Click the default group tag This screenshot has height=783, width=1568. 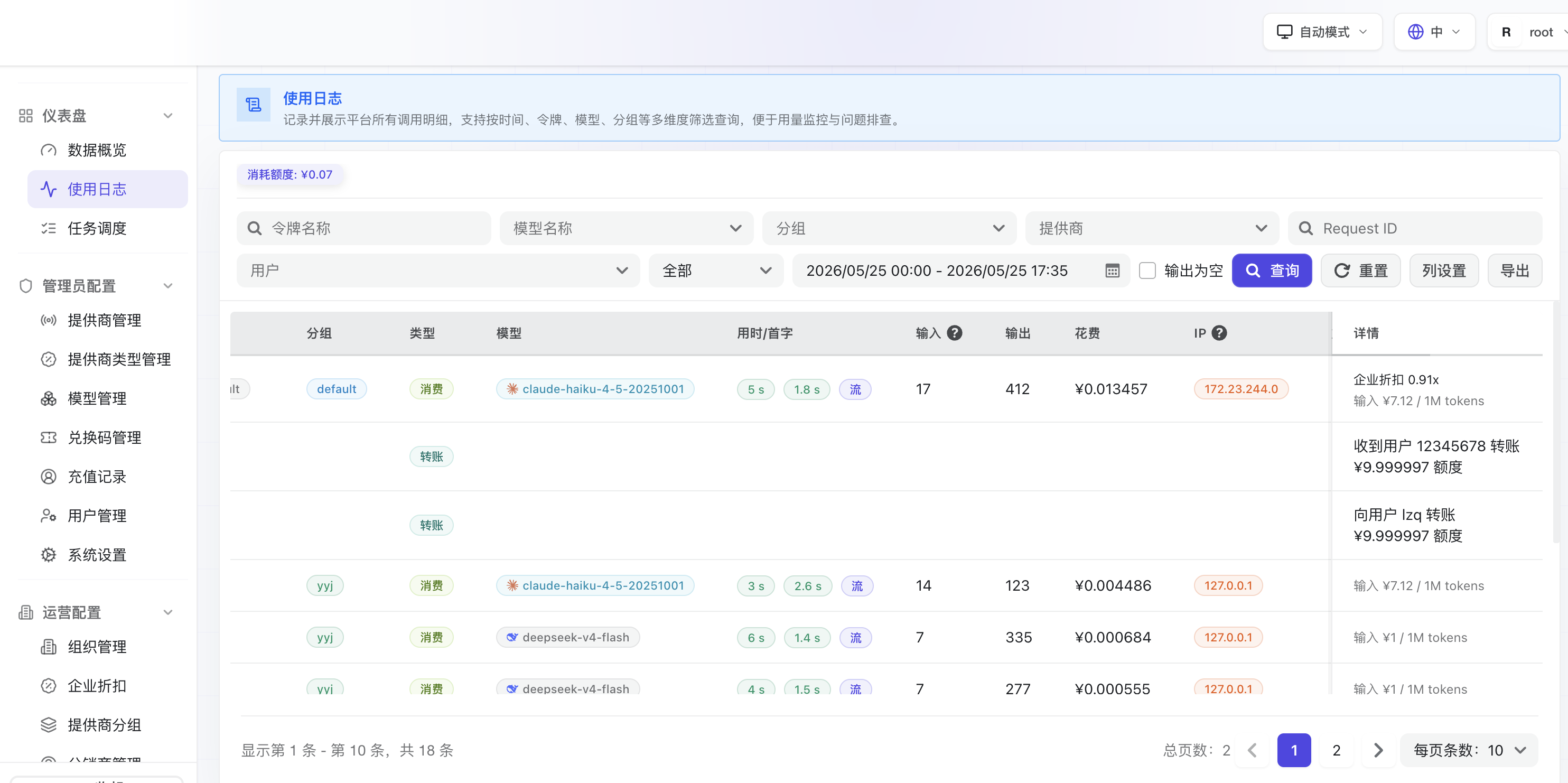(x=337, y=388)
